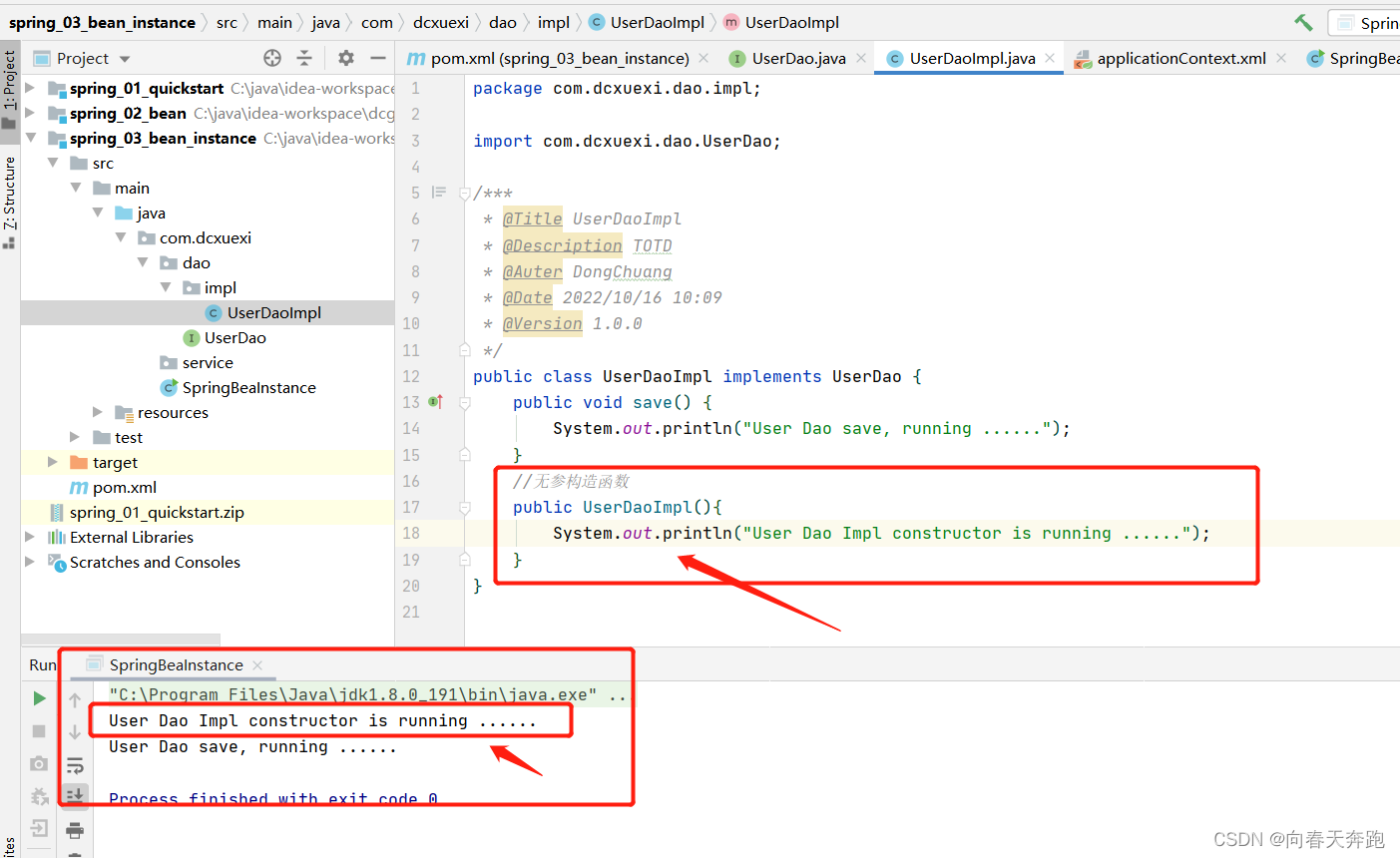Hide the Project panel with minus icon

[378, 58]
